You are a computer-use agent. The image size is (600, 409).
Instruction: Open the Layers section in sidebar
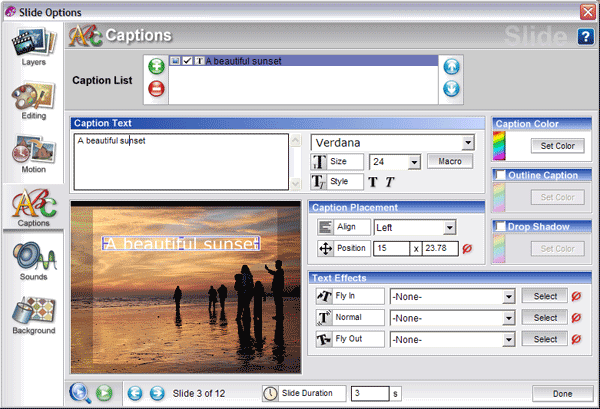click(x=33, y=46)
